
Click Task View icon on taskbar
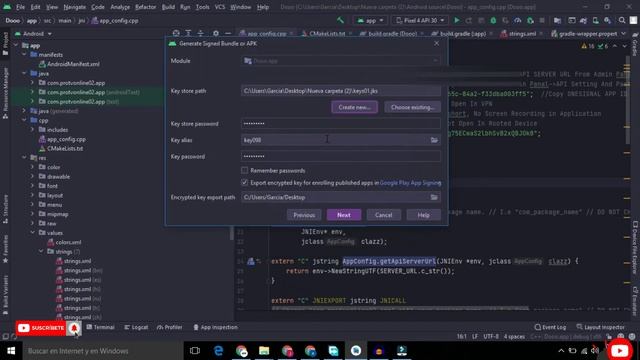pyautogui.click(x=195, y=351)
